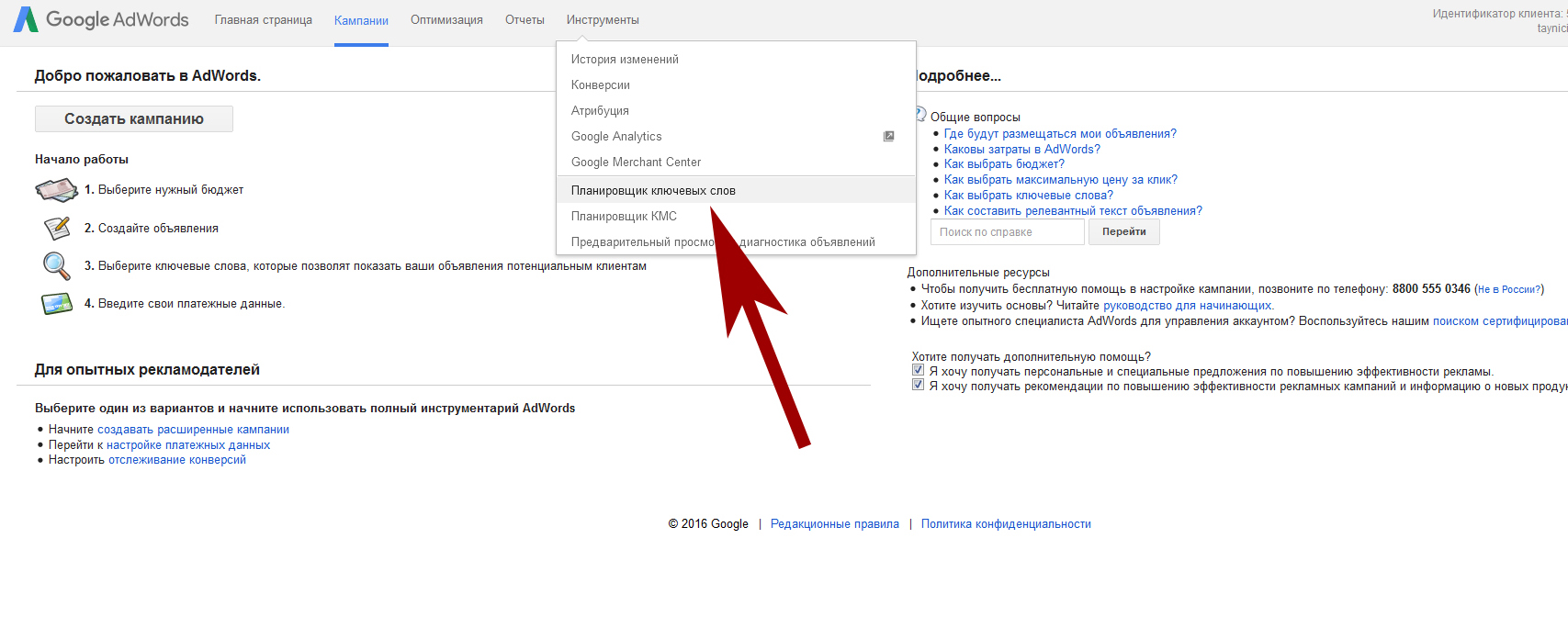Open the создавать расширенные кампании link
Image resolution: width=1568 pixels, height=617 pixels.
click(193, 430)
